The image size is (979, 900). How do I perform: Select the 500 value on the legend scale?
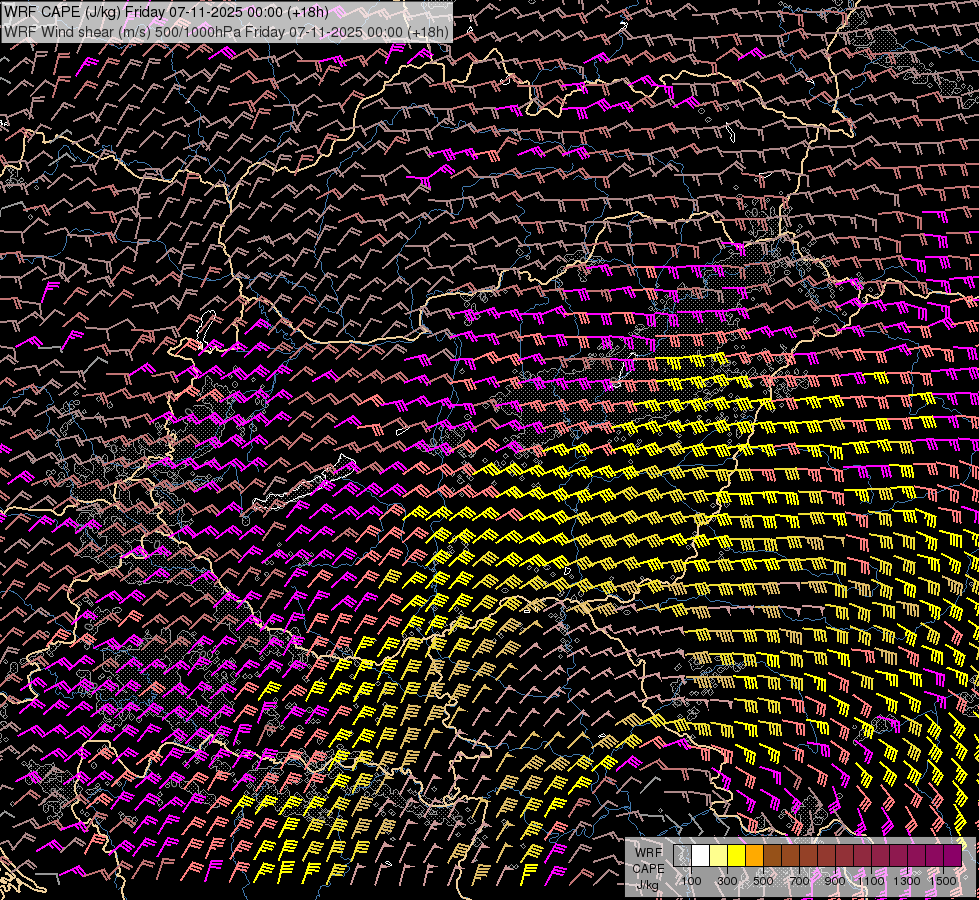click(x=763, y=881)
